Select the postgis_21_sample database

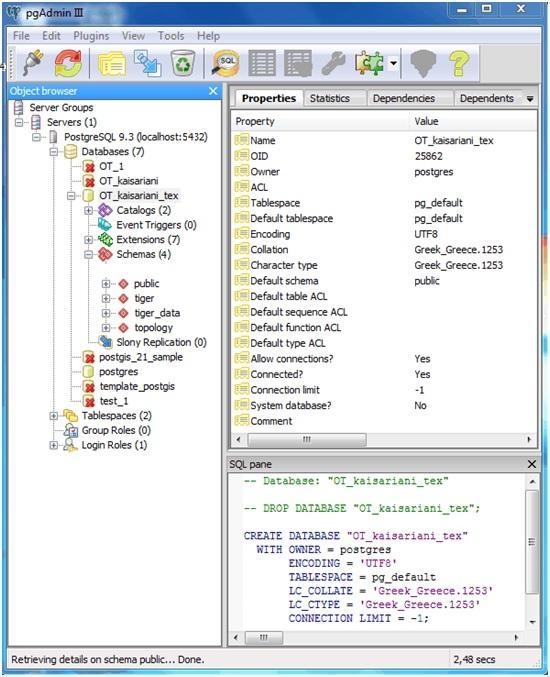(x=141, y=357)
